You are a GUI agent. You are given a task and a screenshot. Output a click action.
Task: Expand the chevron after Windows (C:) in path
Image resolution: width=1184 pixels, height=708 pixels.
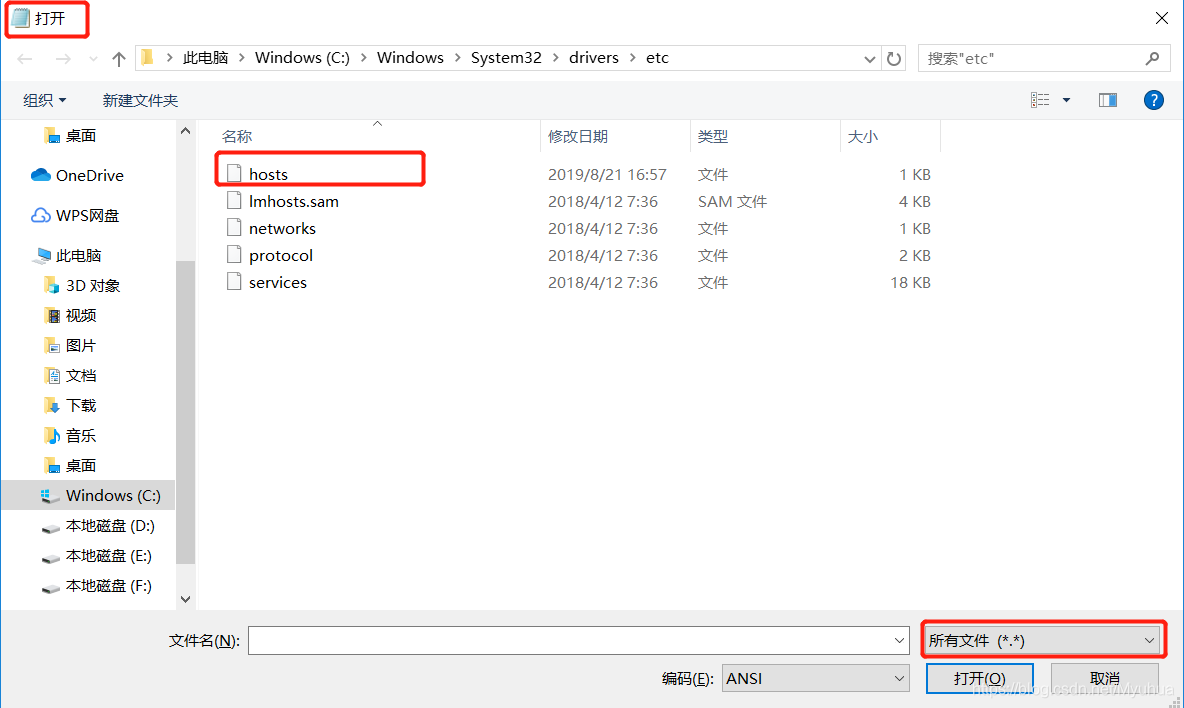(363, 58)
